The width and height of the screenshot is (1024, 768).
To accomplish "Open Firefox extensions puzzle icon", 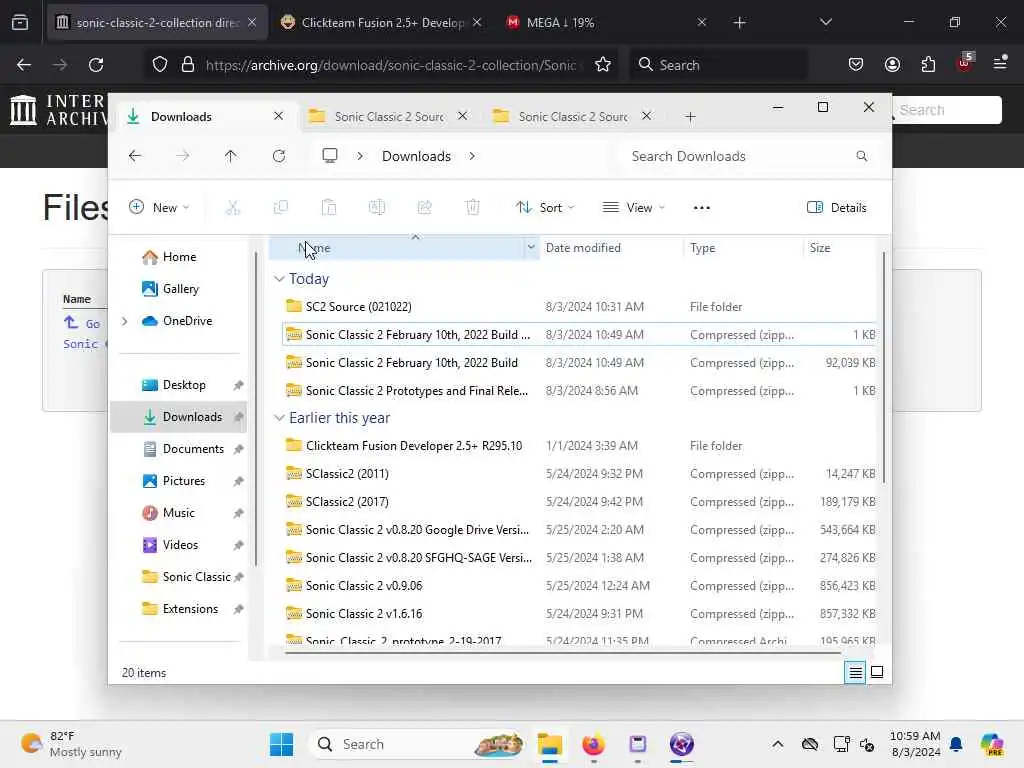I will tap(928, 65).
